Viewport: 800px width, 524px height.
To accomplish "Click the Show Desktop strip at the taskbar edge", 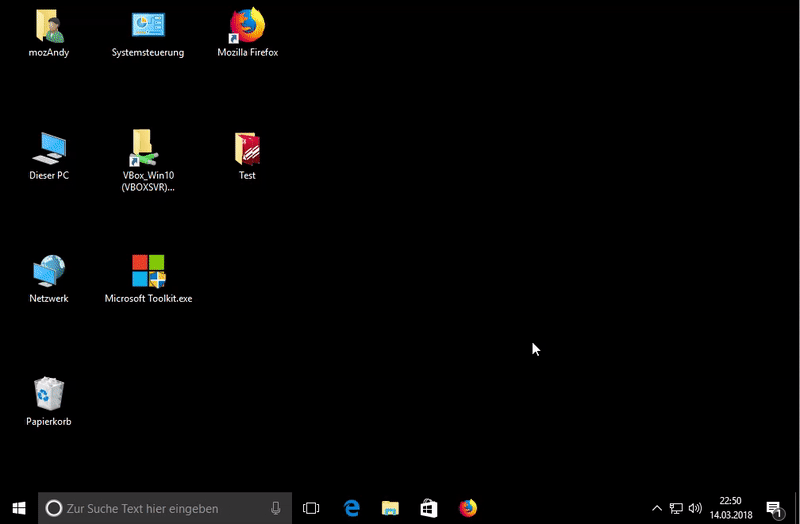I will point(797,508).
